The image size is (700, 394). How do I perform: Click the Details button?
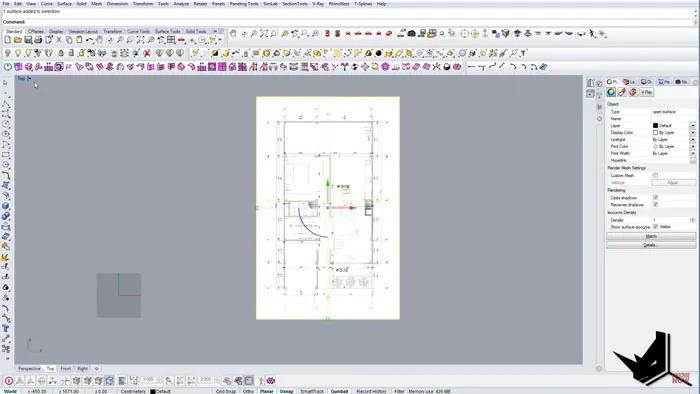[x=651, y=245]
